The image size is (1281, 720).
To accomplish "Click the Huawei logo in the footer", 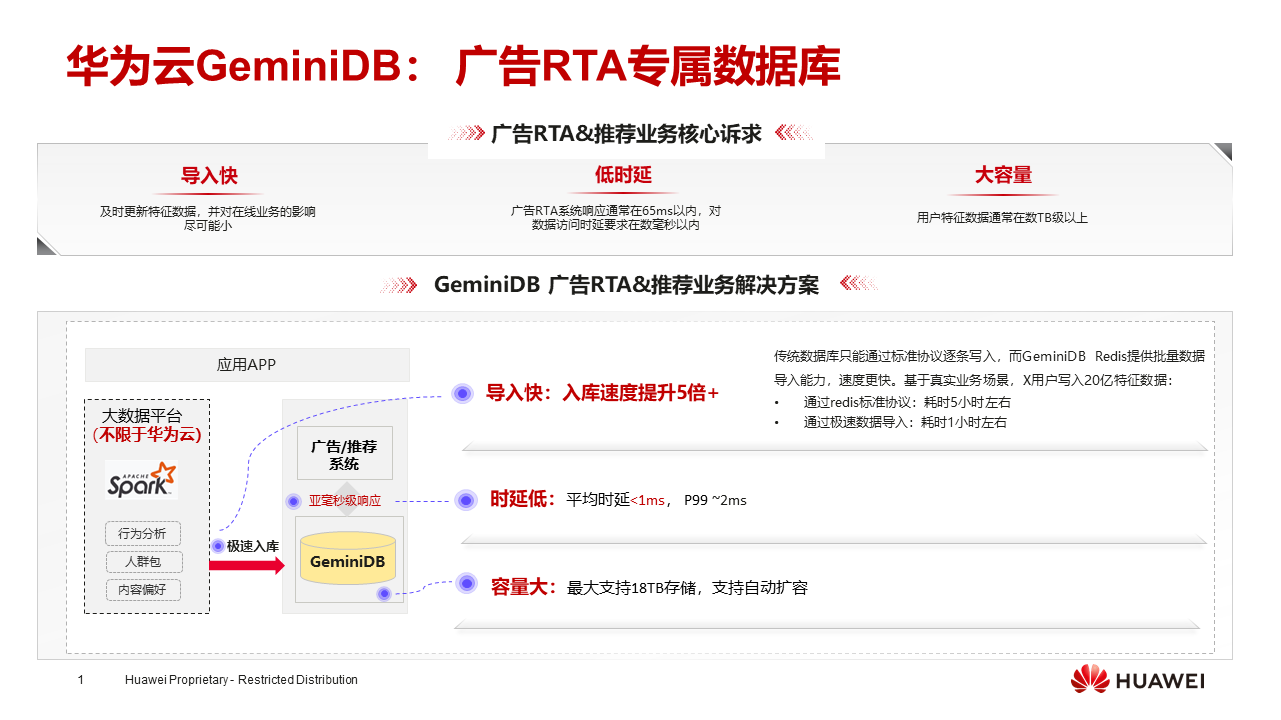I will 1138,680.
